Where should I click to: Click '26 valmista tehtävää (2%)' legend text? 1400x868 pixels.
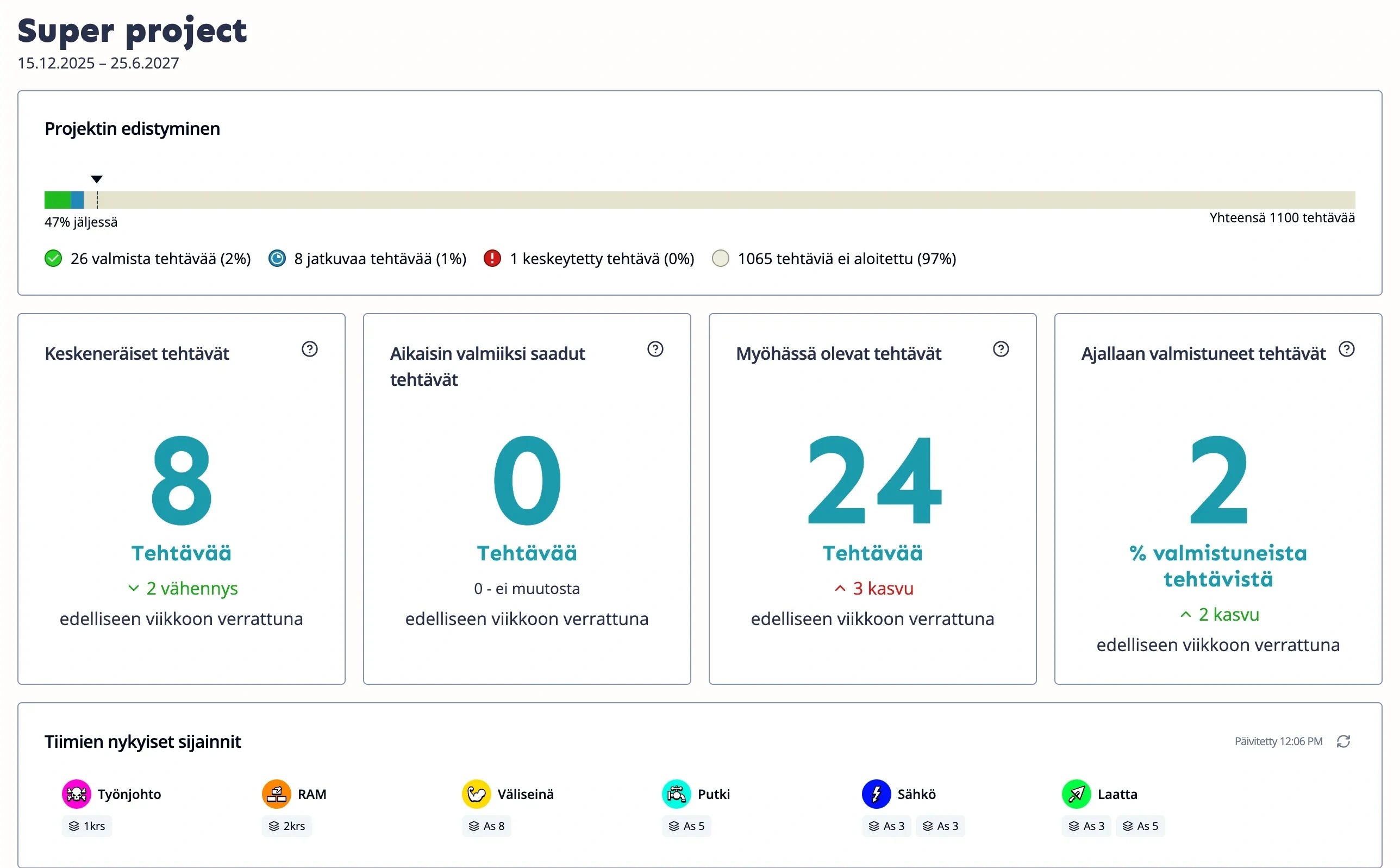coord(161,259)
